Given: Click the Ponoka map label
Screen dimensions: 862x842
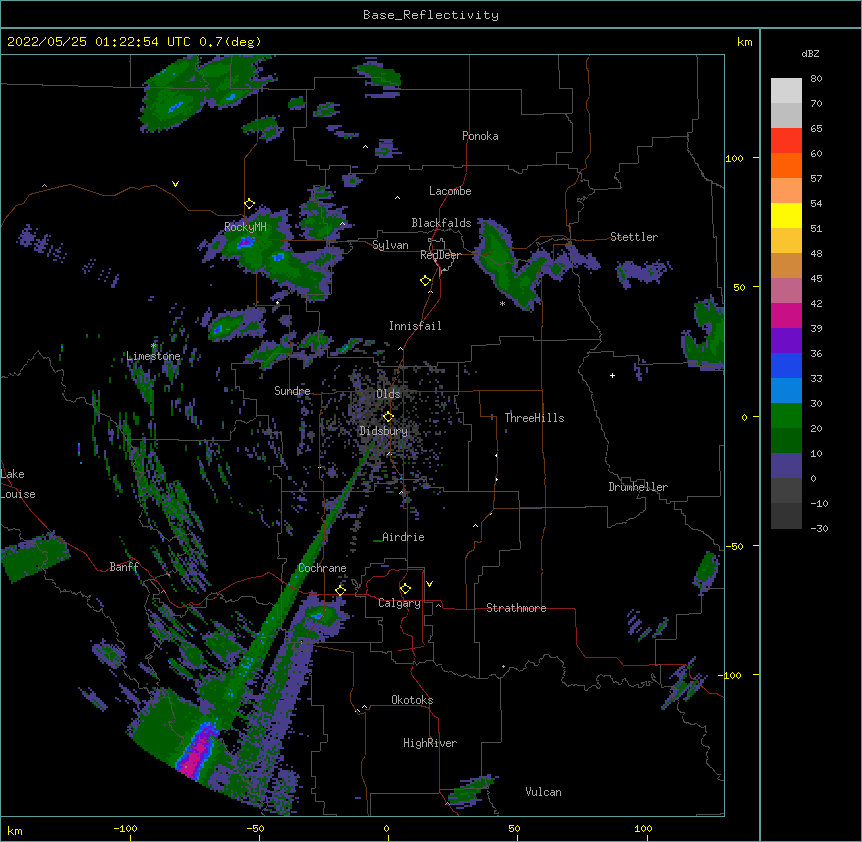Looking at the screenshot, I should click(480, 136).
